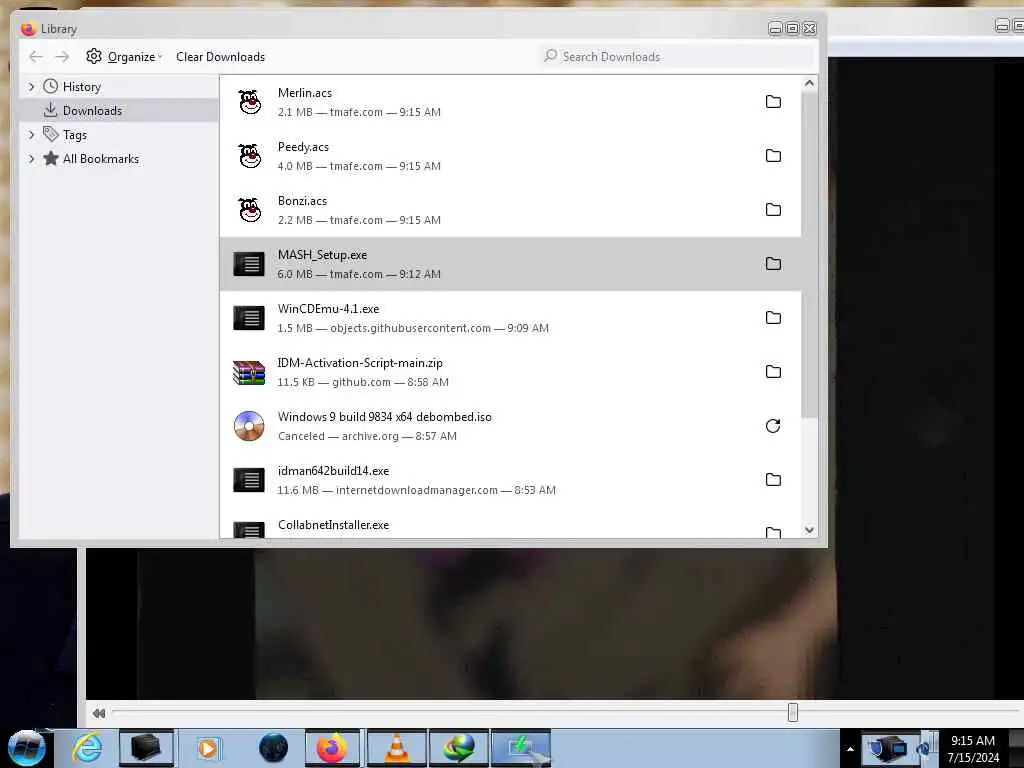The width and height of the screenshot is (1024, 768).
Task: Click the scroll down arrow of downloads list
Action: click(x=809, y=530)
